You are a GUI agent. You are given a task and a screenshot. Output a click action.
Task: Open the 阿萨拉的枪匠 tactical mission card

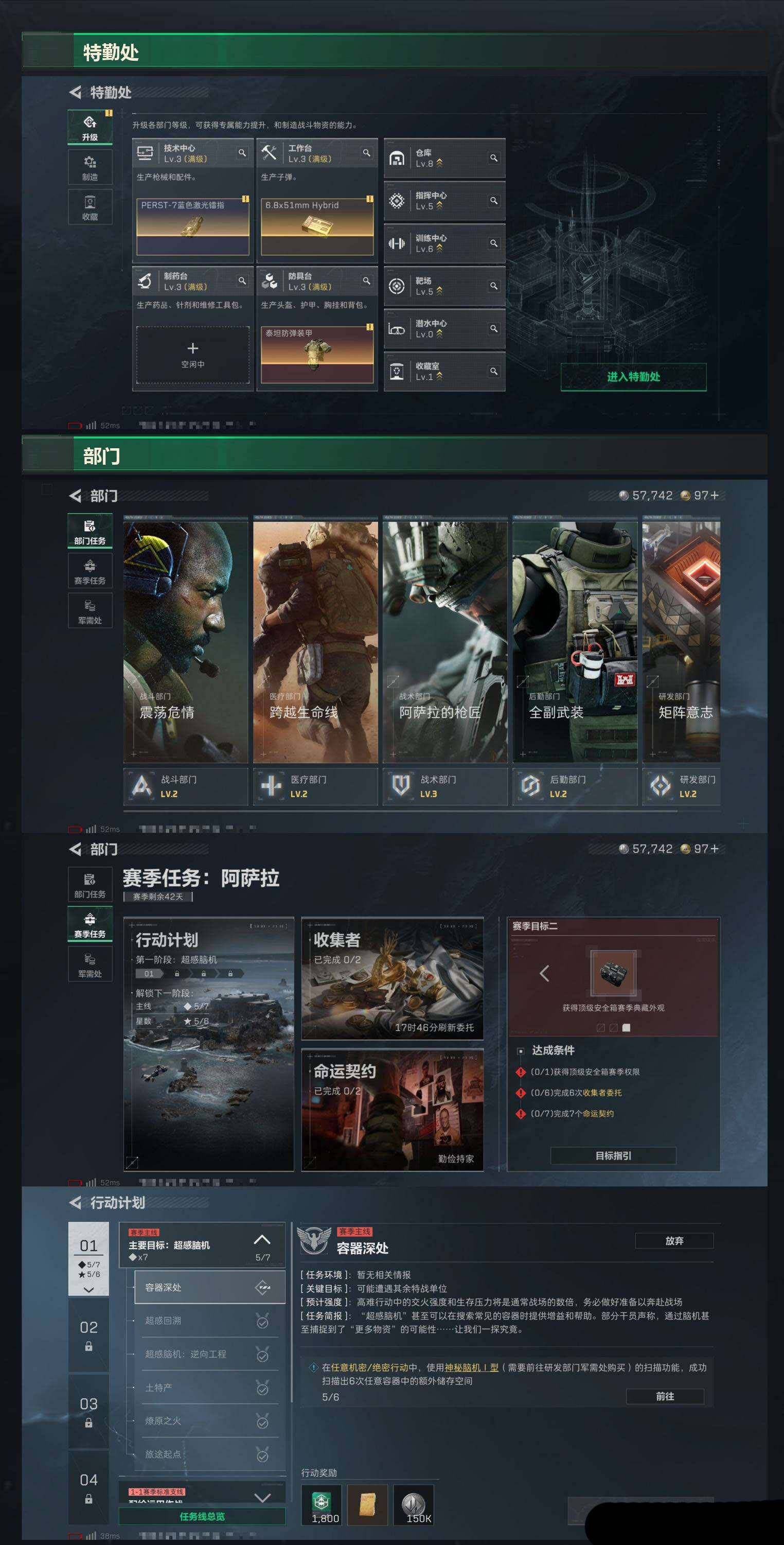tap(446, 642)
